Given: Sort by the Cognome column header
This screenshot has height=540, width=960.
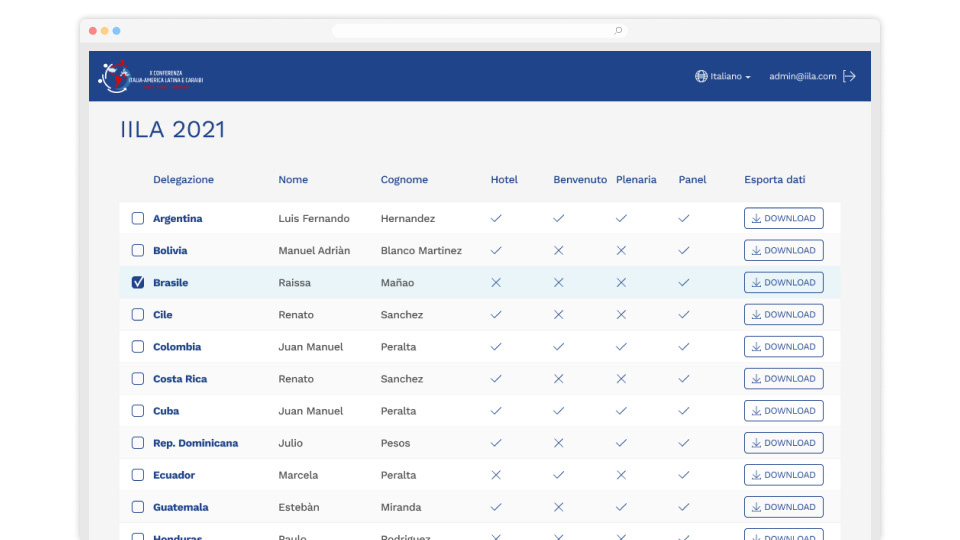Looking at the screenshot, I should [404, 179].
